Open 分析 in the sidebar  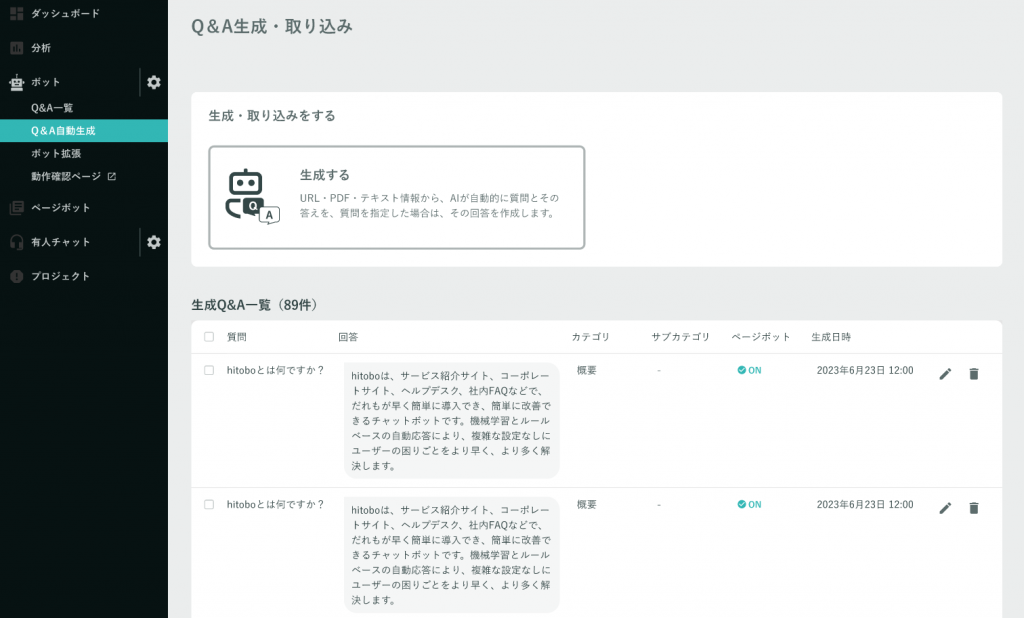(x=40, y=48)
